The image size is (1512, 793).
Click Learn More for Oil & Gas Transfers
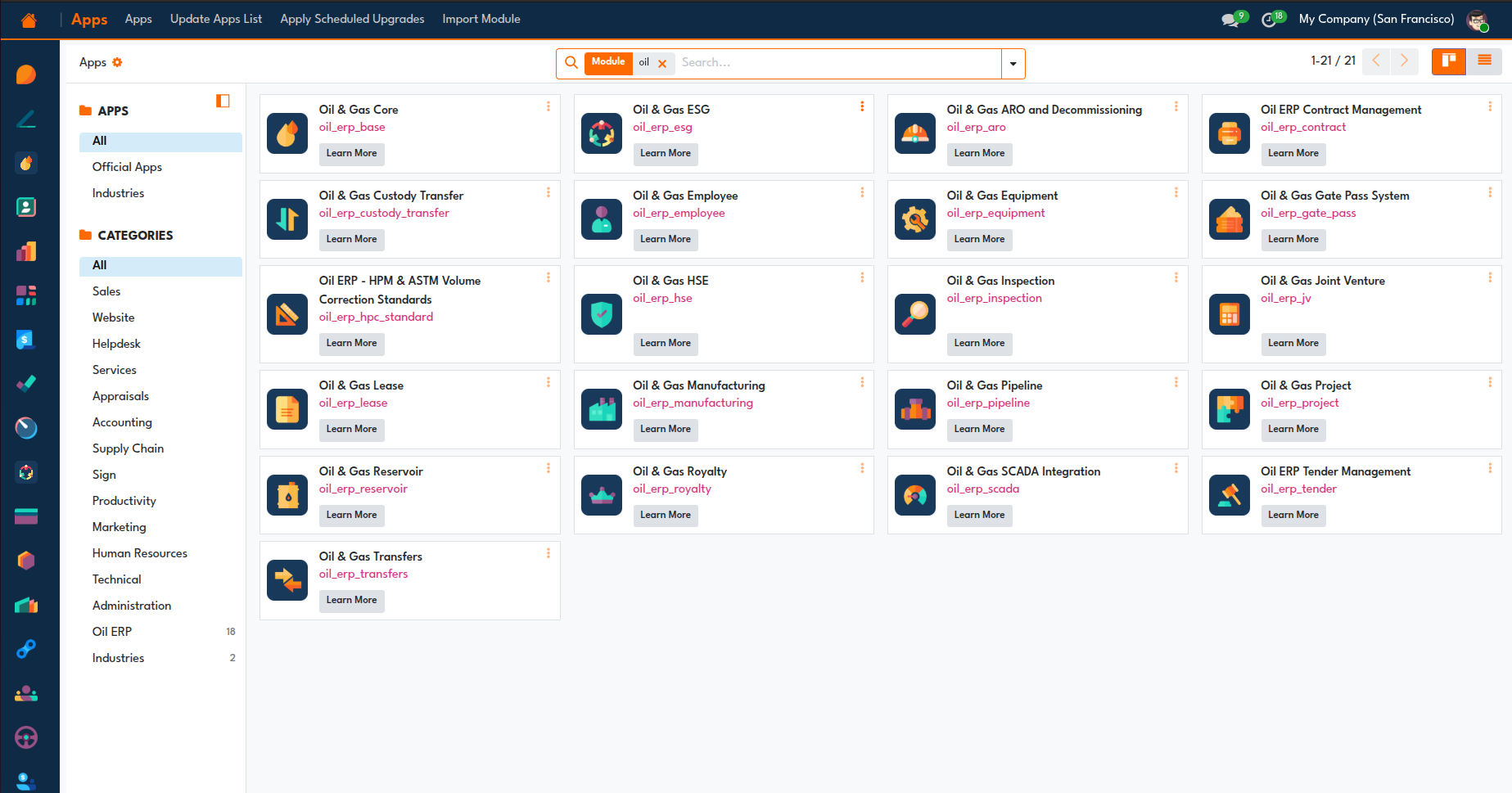pos(351,600)
